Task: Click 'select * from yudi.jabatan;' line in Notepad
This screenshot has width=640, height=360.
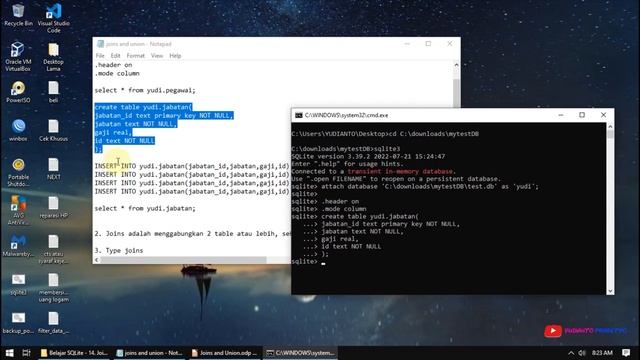Action: [x=145, y=208]
